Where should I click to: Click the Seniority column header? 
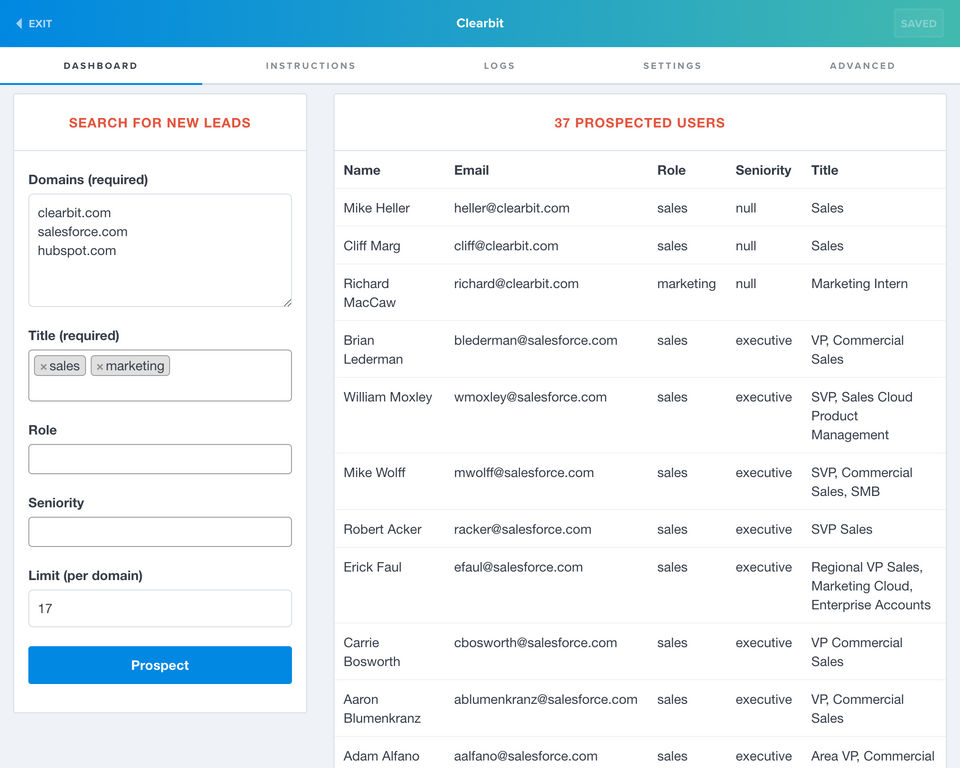click(x=763, y=170)
